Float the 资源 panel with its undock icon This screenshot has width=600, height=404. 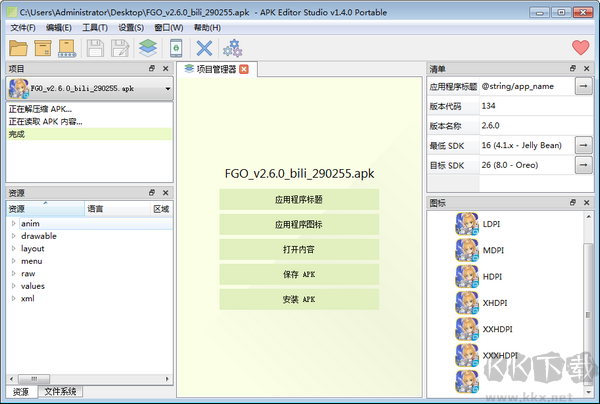pos(152,192)
